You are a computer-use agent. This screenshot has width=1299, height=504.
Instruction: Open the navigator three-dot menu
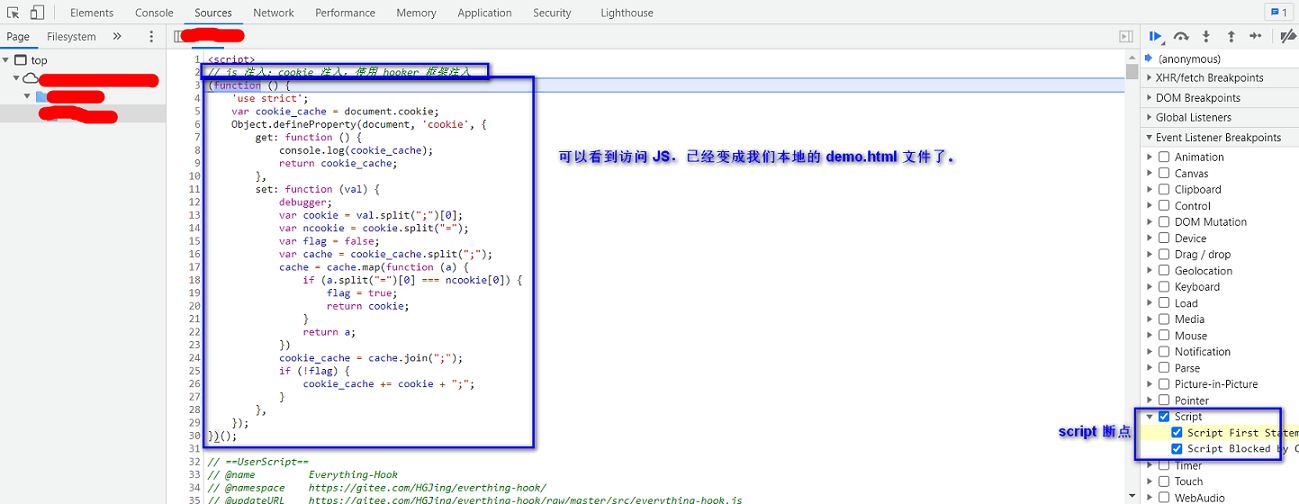click(x=151, y=36)
